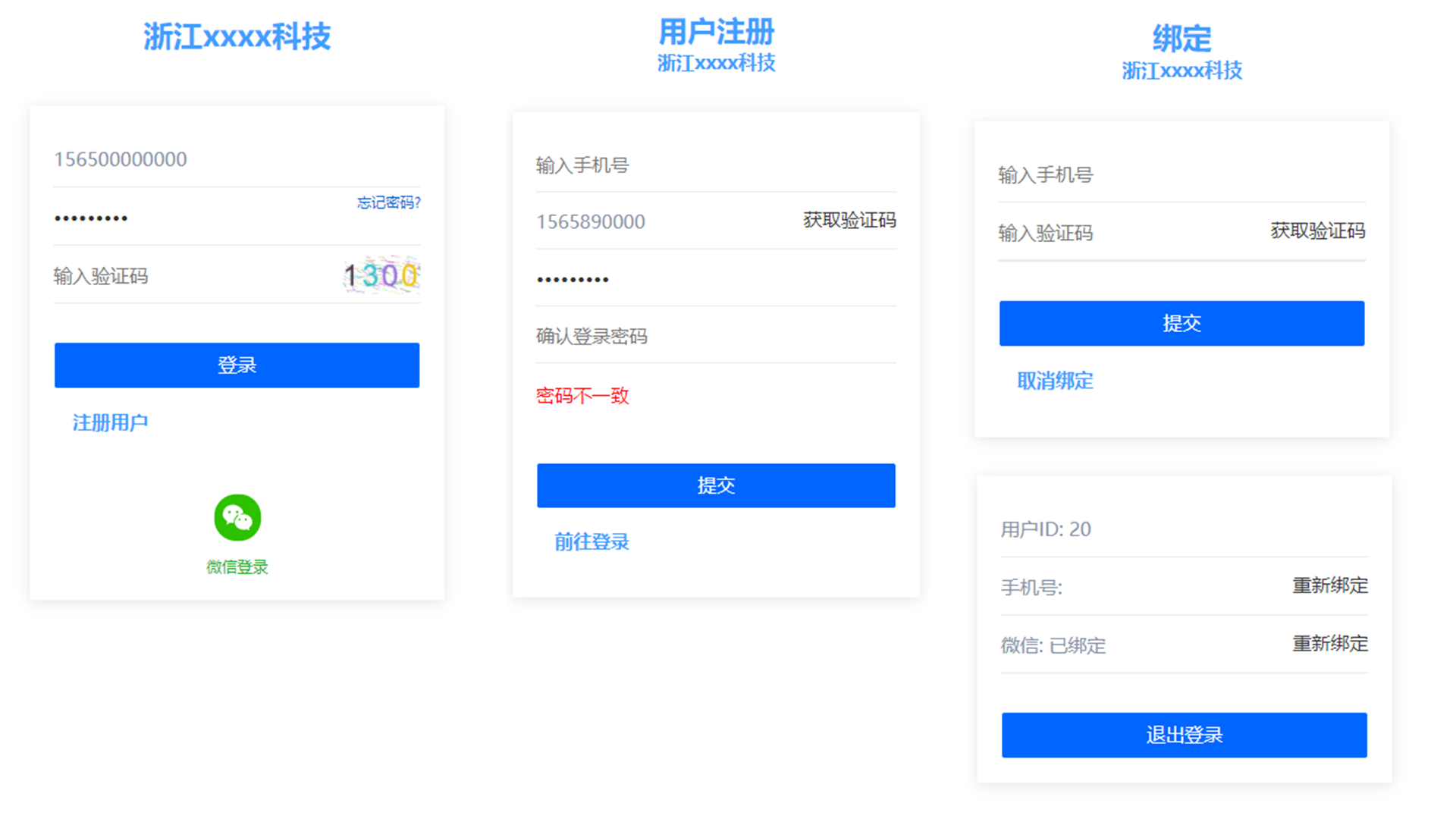Viewport: 1456px width, 819px height.
Task: Open the 忘记密码? link
Action: pos(388,202)
